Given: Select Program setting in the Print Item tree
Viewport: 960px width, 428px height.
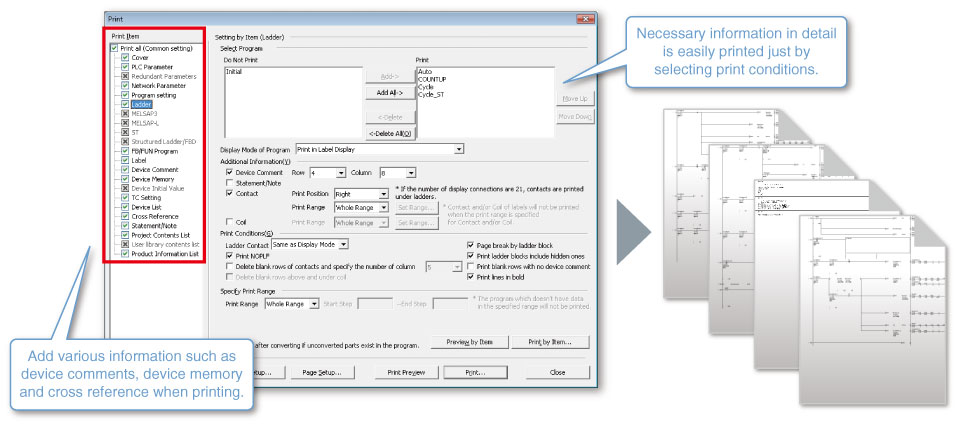Looking at the screenshot, I should point(154,95).
